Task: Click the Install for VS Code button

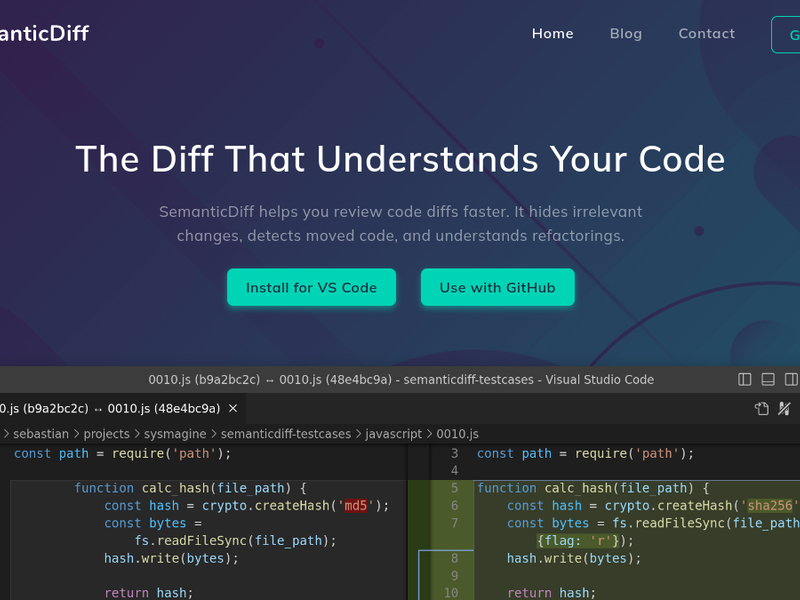Action: (x=311, y=287)
